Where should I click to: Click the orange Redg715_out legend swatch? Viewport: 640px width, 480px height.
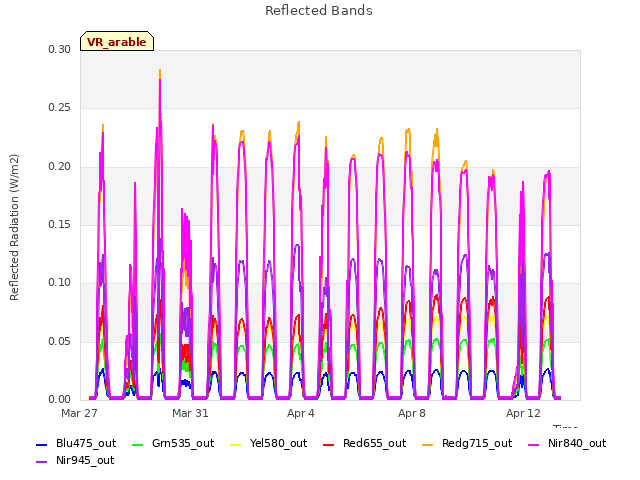point(427,445)
